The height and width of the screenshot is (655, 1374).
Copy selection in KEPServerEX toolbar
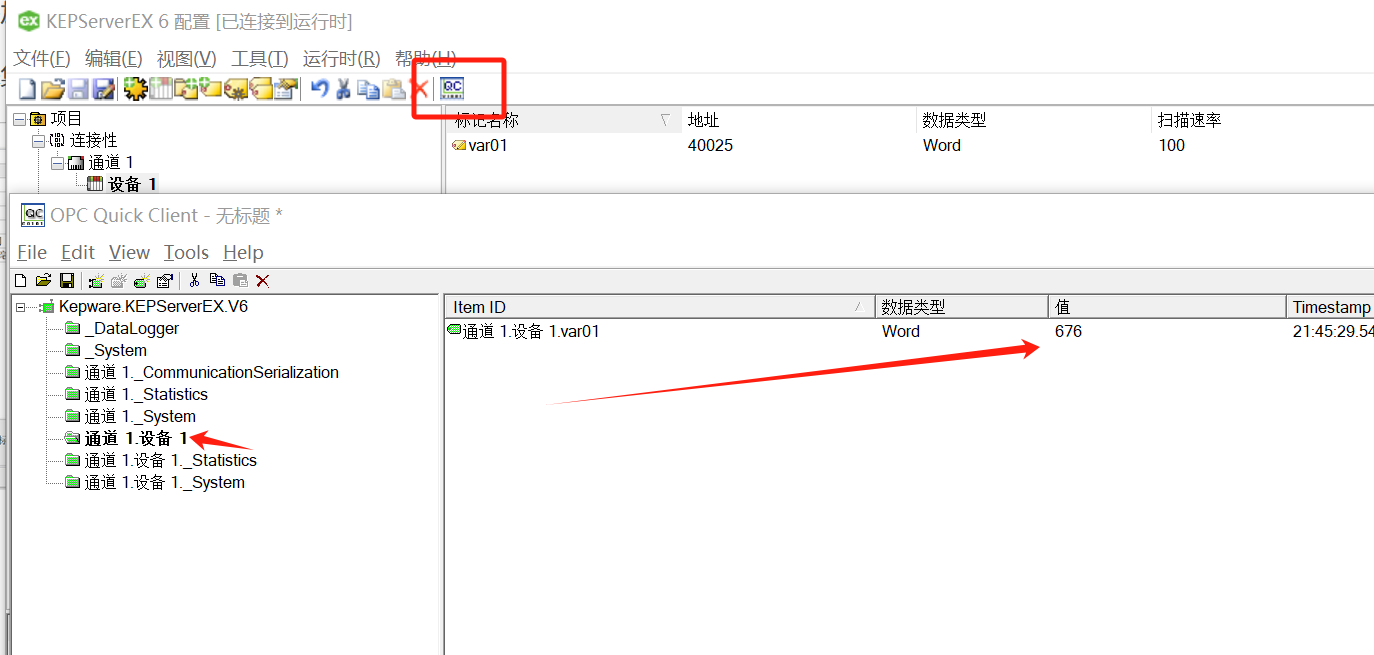pos(368,89)
